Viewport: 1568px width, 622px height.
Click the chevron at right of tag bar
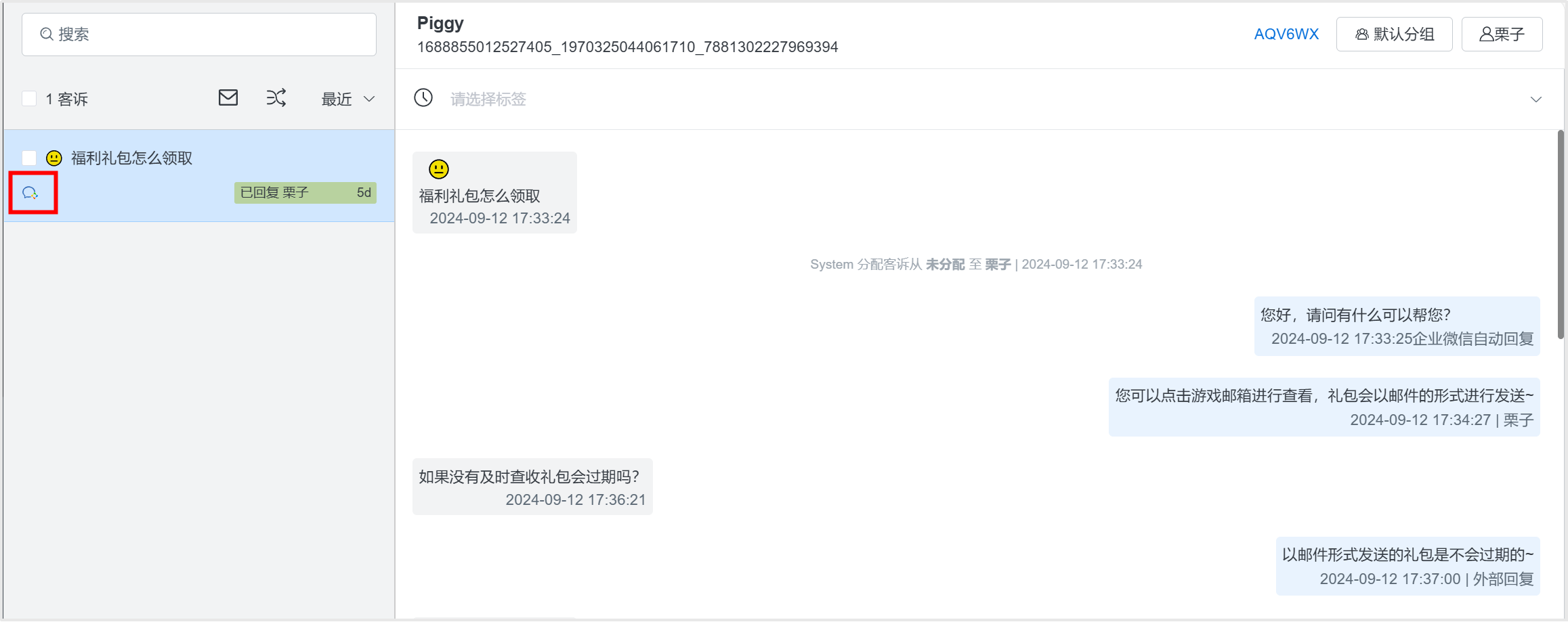[1535, 99]
